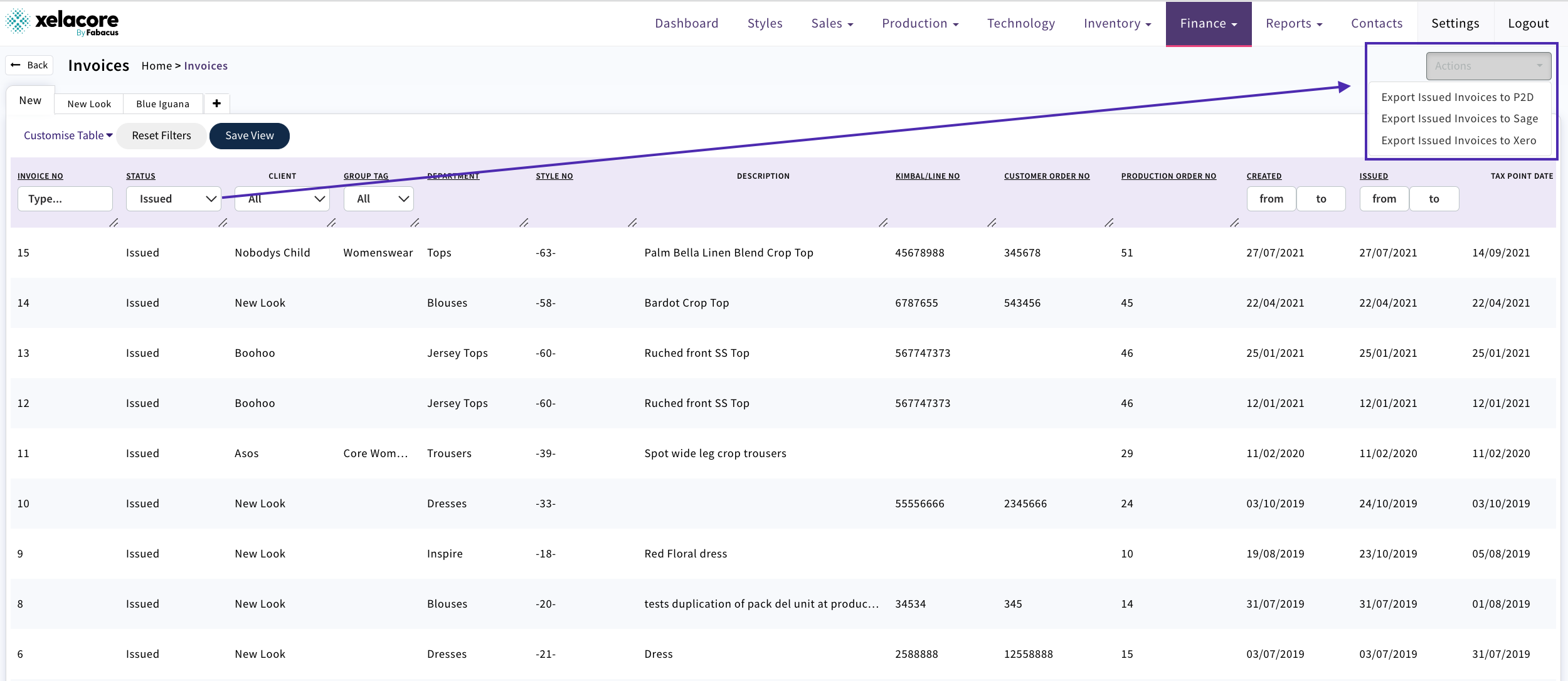
Task: Select Export Issued Invoices to Xero
Action: coord(1459,140)
